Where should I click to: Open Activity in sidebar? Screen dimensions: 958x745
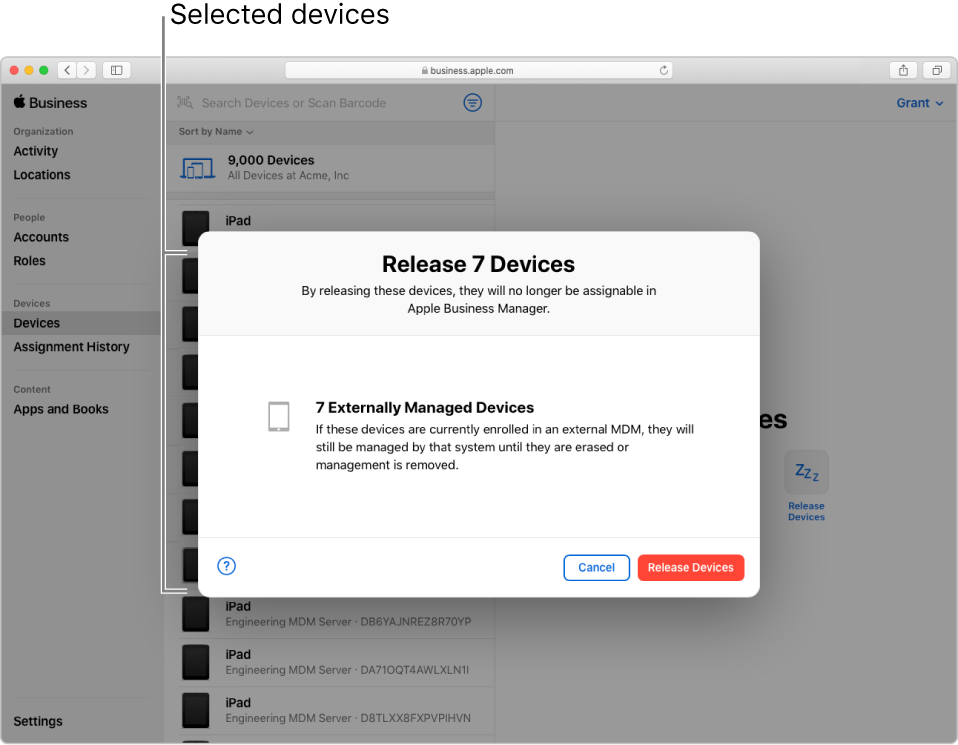[35, 151]
